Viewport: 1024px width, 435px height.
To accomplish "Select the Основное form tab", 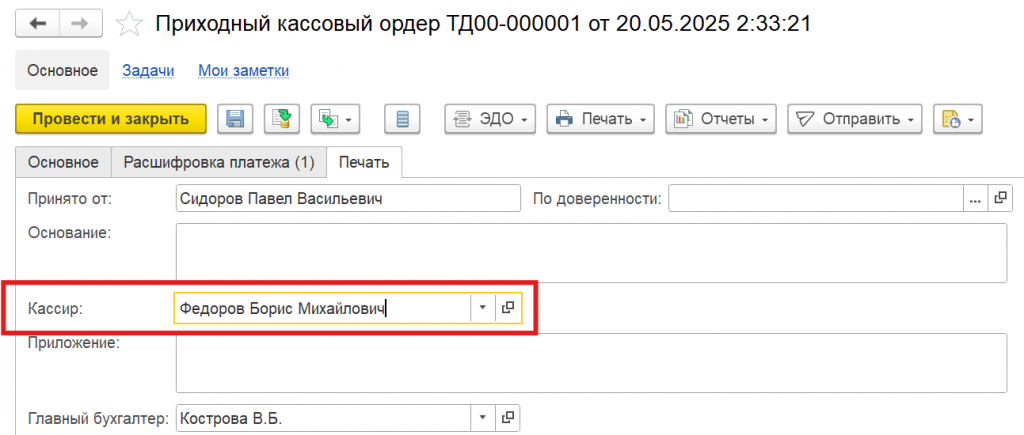I will 63,162.
